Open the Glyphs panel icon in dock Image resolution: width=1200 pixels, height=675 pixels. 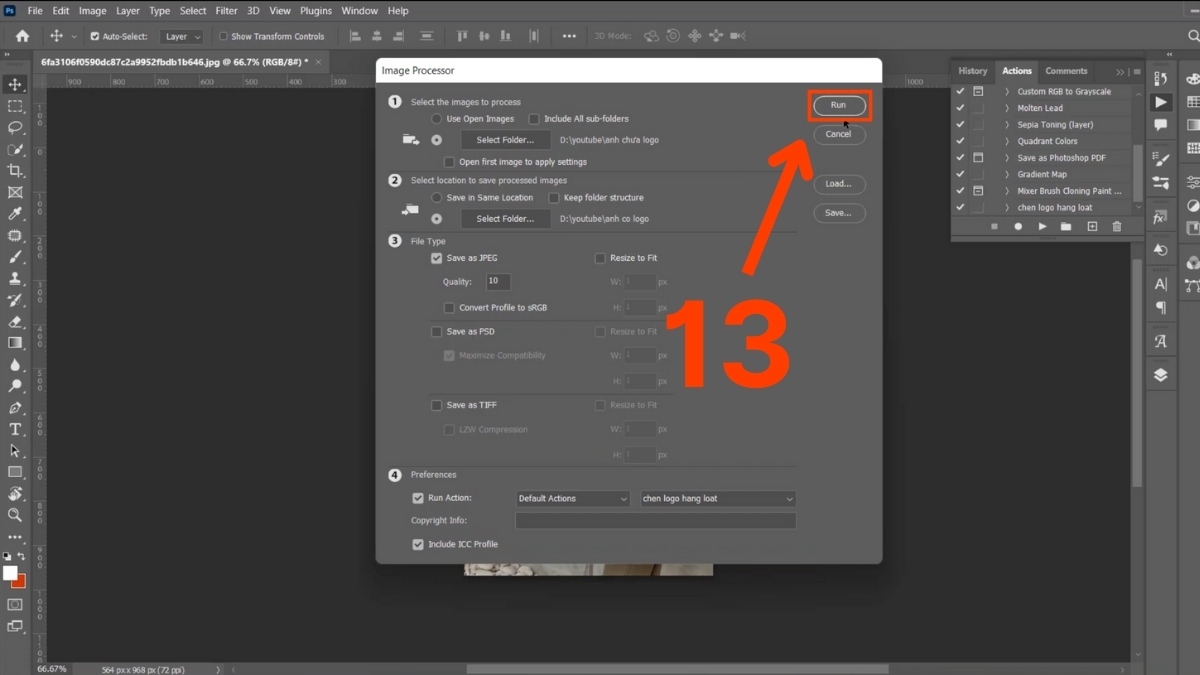(1161, 341)
